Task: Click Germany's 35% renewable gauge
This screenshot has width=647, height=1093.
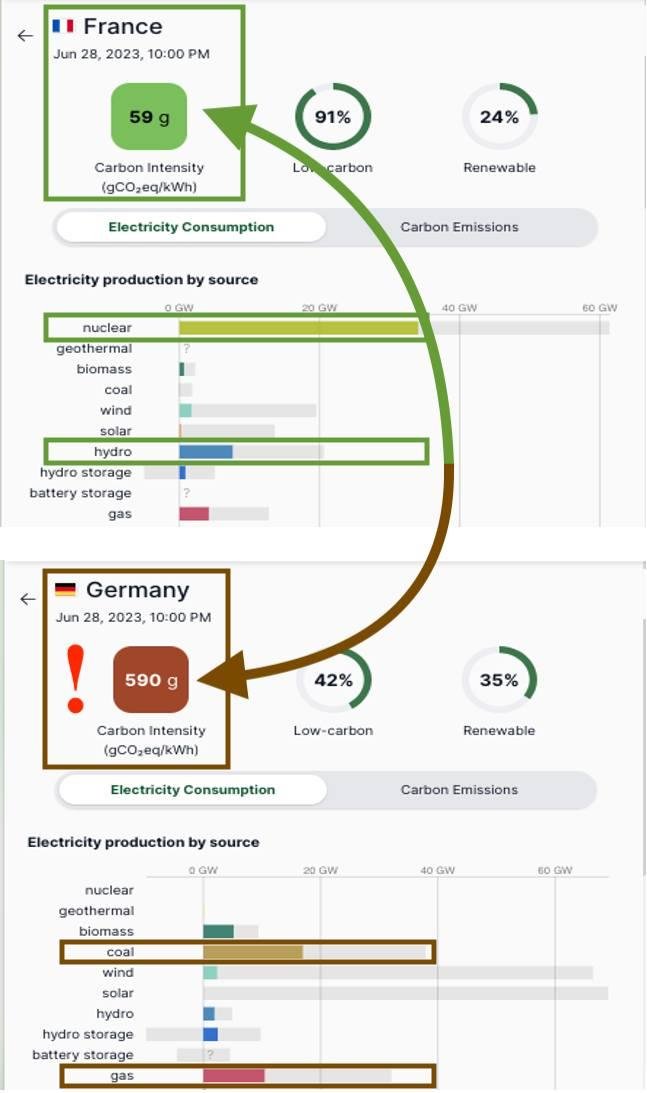Action: coord(499,680)
